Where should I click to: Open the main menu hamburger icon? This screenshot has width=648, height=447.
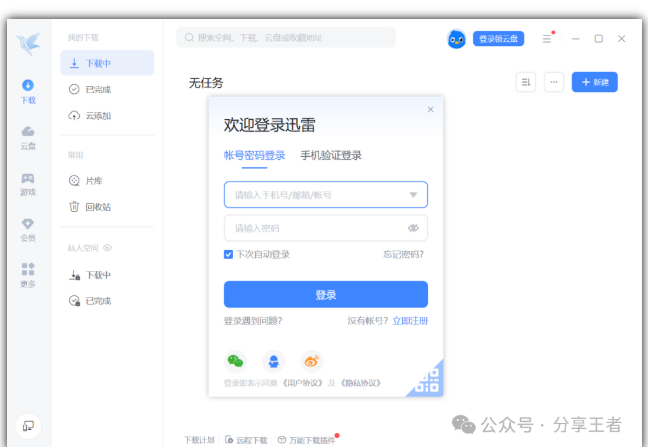coord(547,39)
